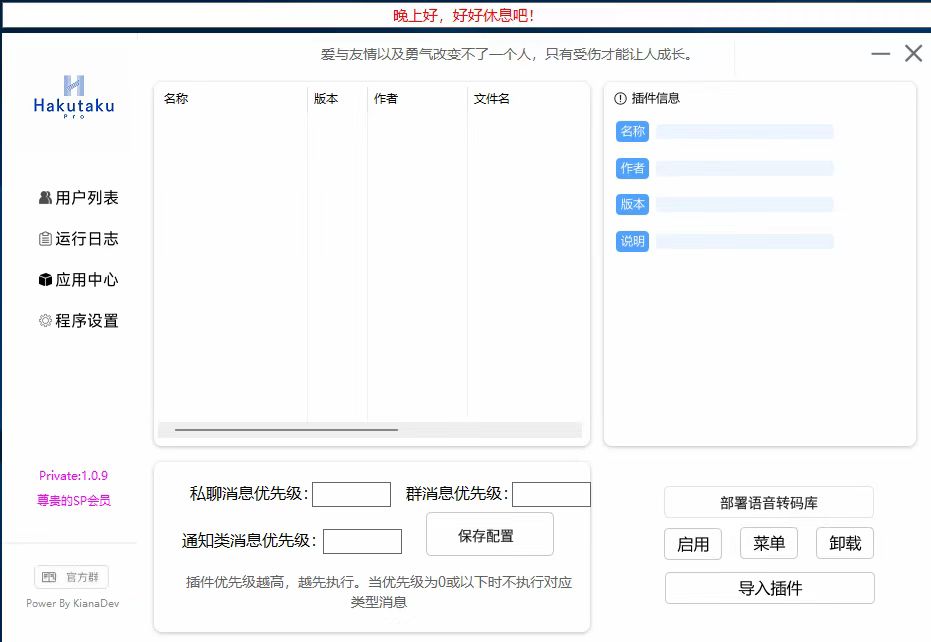Click the 插件信息 info circle icon

coord(618,98)
